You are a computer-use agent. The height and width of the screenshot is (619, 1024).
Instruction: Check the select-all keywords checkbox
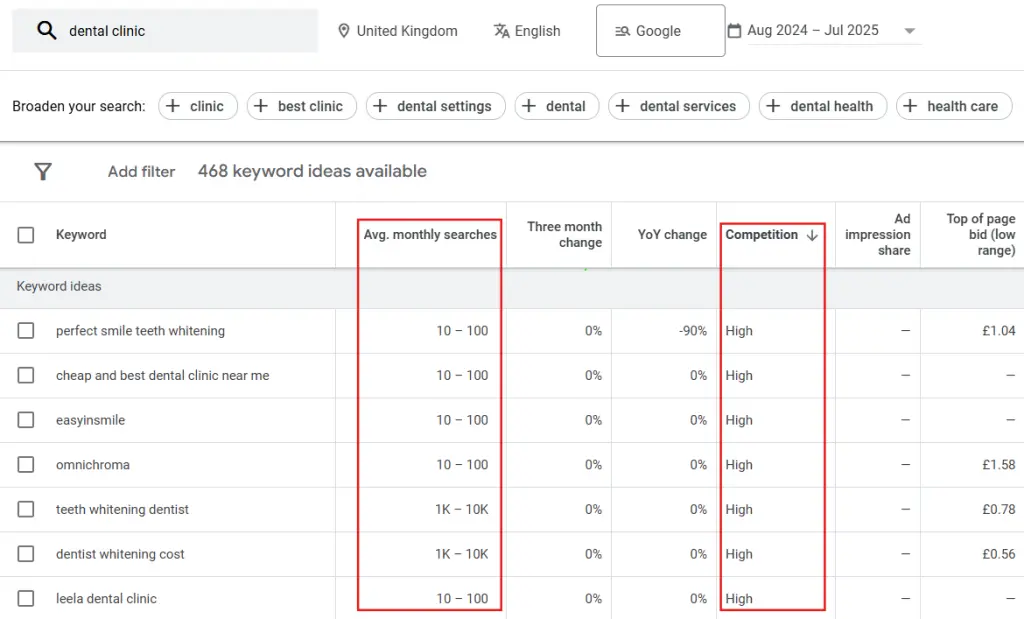click(26, 234)
